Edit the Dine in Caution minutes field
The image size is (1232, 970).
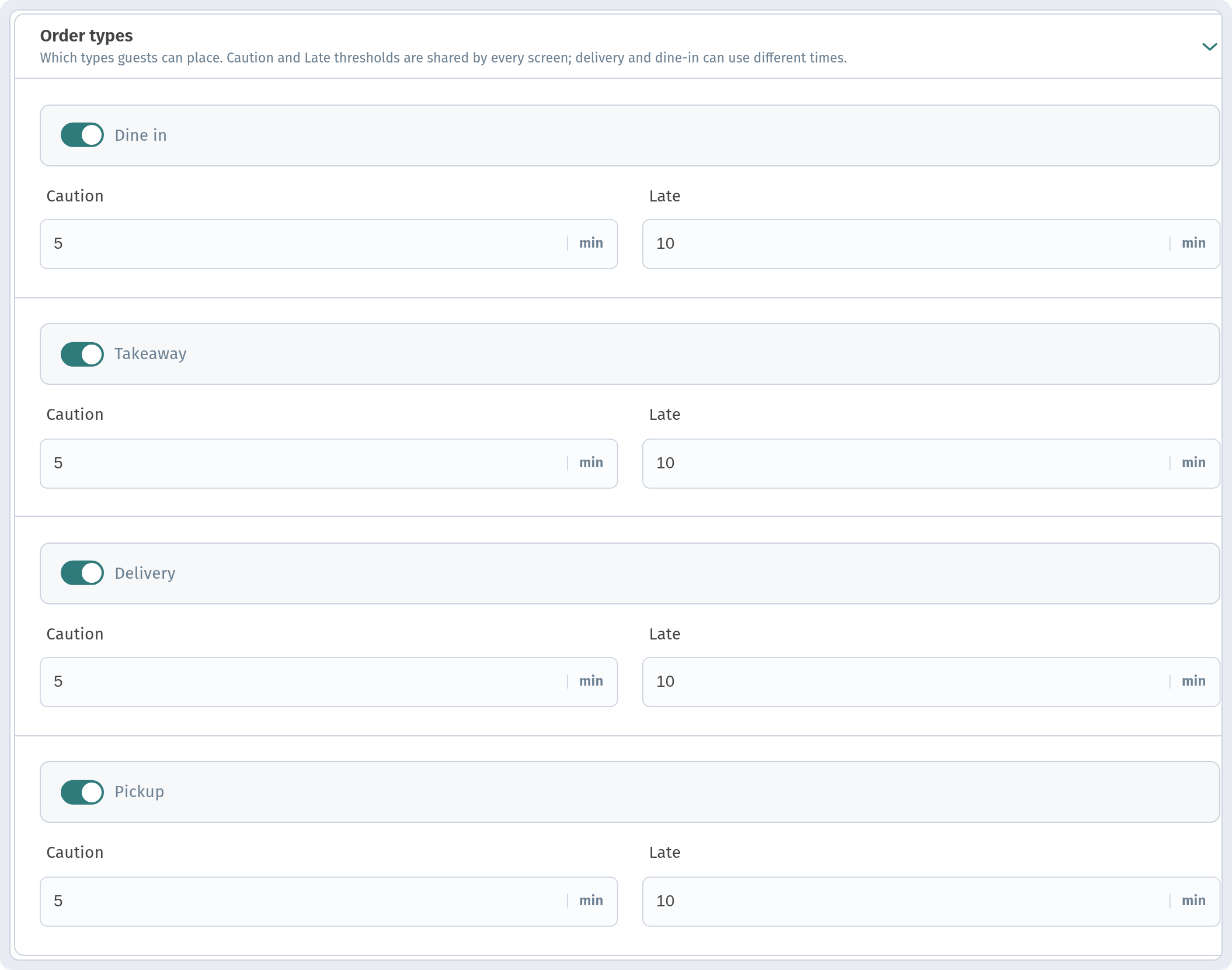tap(329, 244)
